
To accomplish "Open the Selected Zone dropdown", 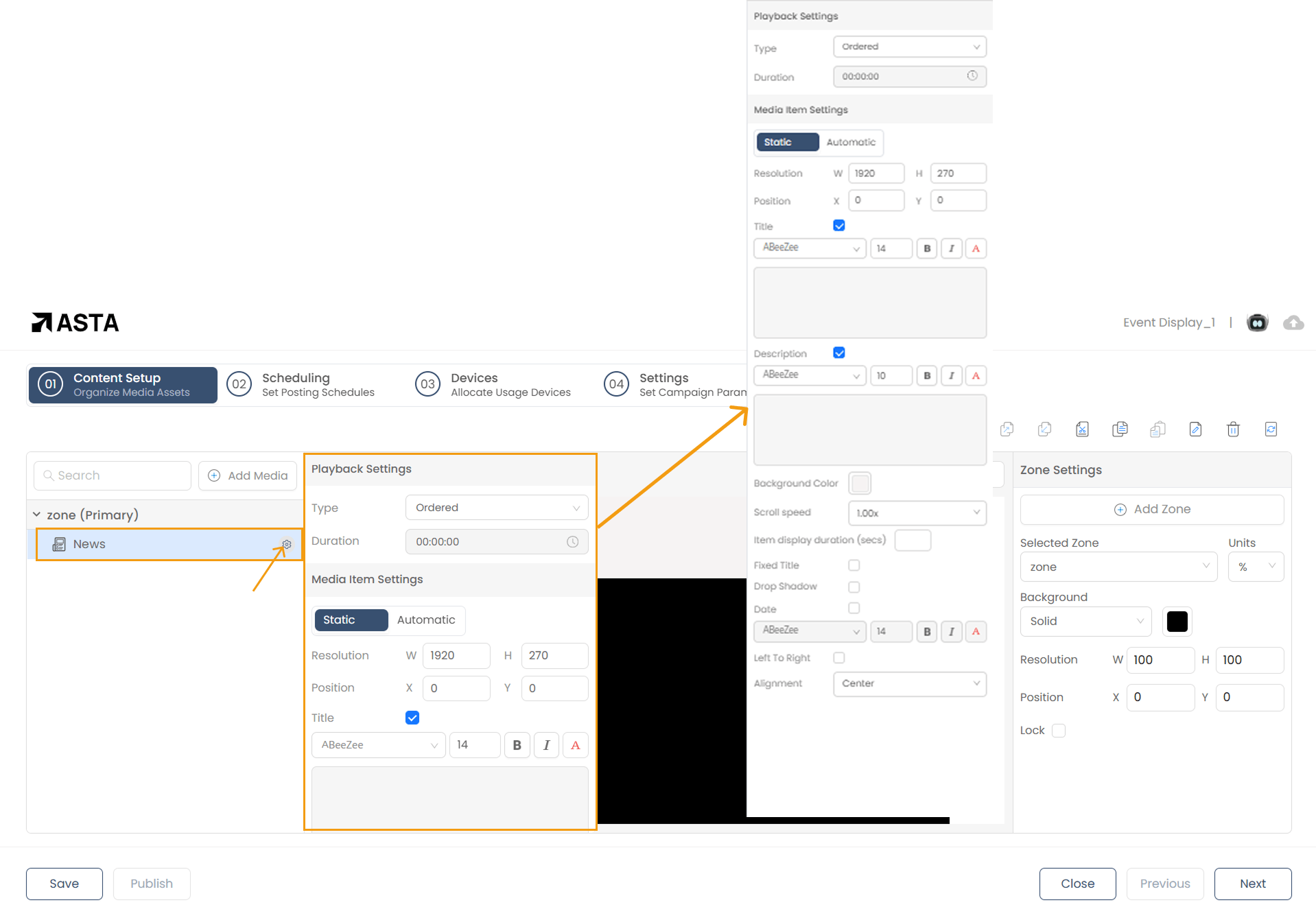I will tap(1118, 567).
